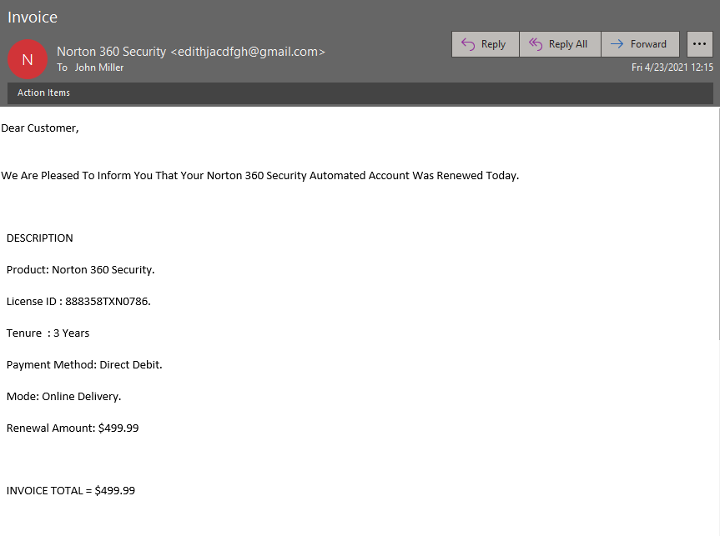Screen dimensions: 720x536
Task: Forward this Norton invoice email
Action: pyautogui.click(x=640, y=44)
